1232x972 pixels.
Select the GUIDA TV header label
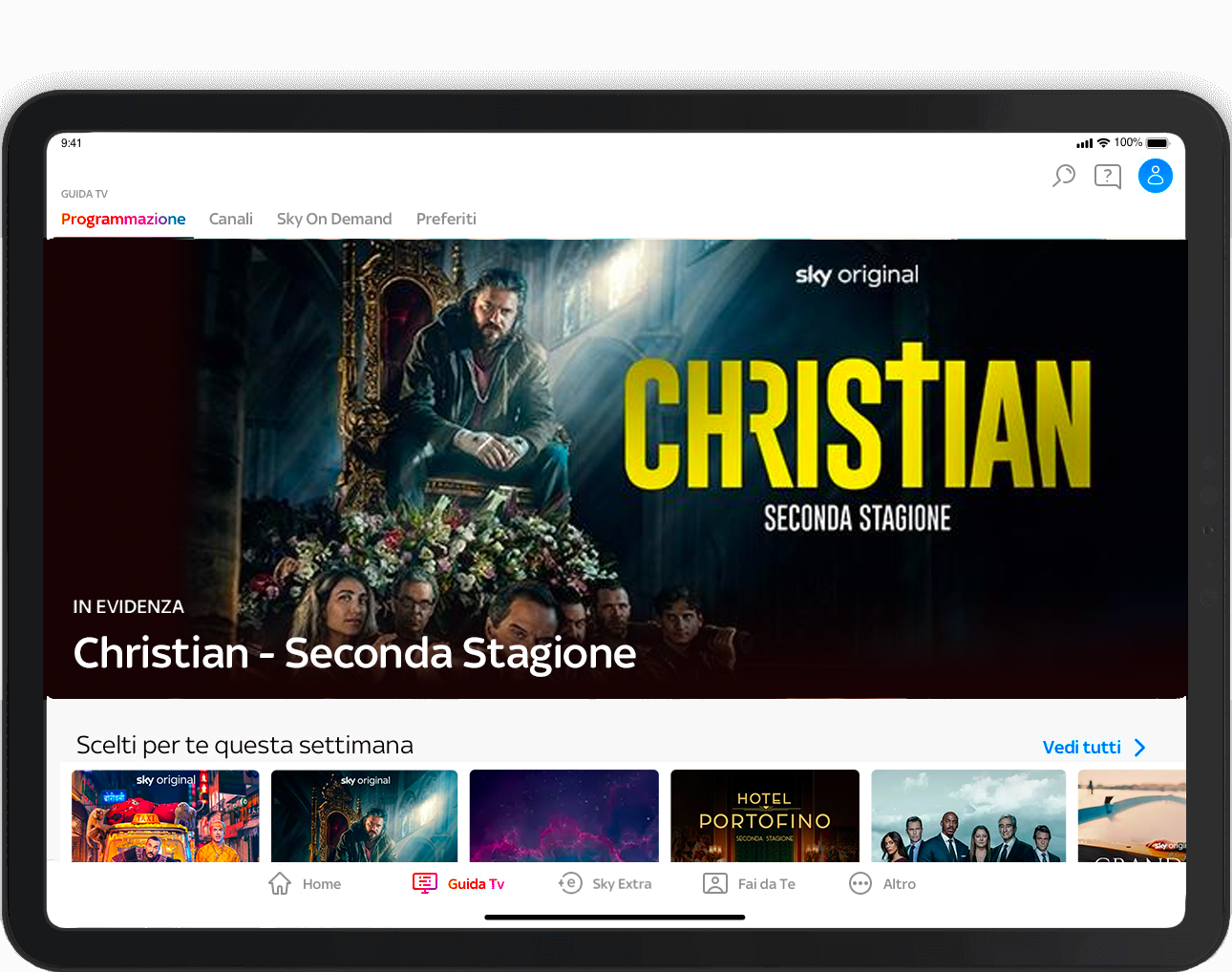coord(84,194)
